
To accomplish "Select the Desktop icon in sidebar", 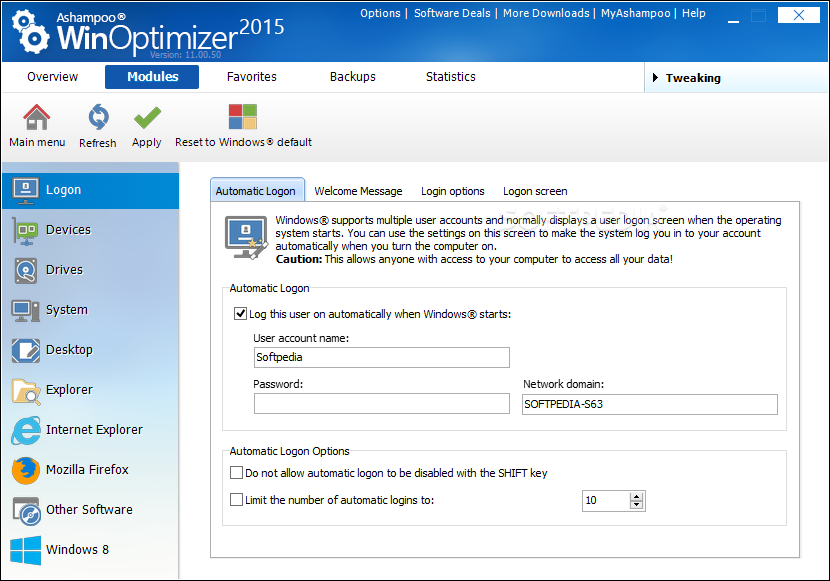I will click(x=25, y=350).
